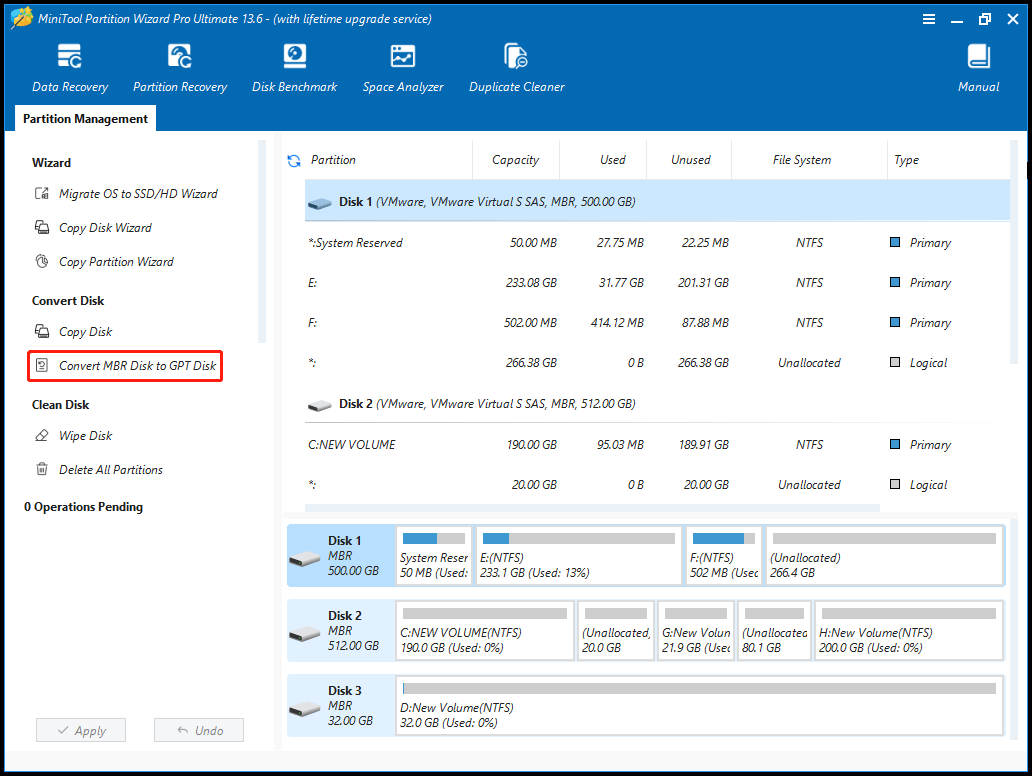Sort by the Capacity column header
This screenshot has height=776, width=1032.
[x=516, y=160]
